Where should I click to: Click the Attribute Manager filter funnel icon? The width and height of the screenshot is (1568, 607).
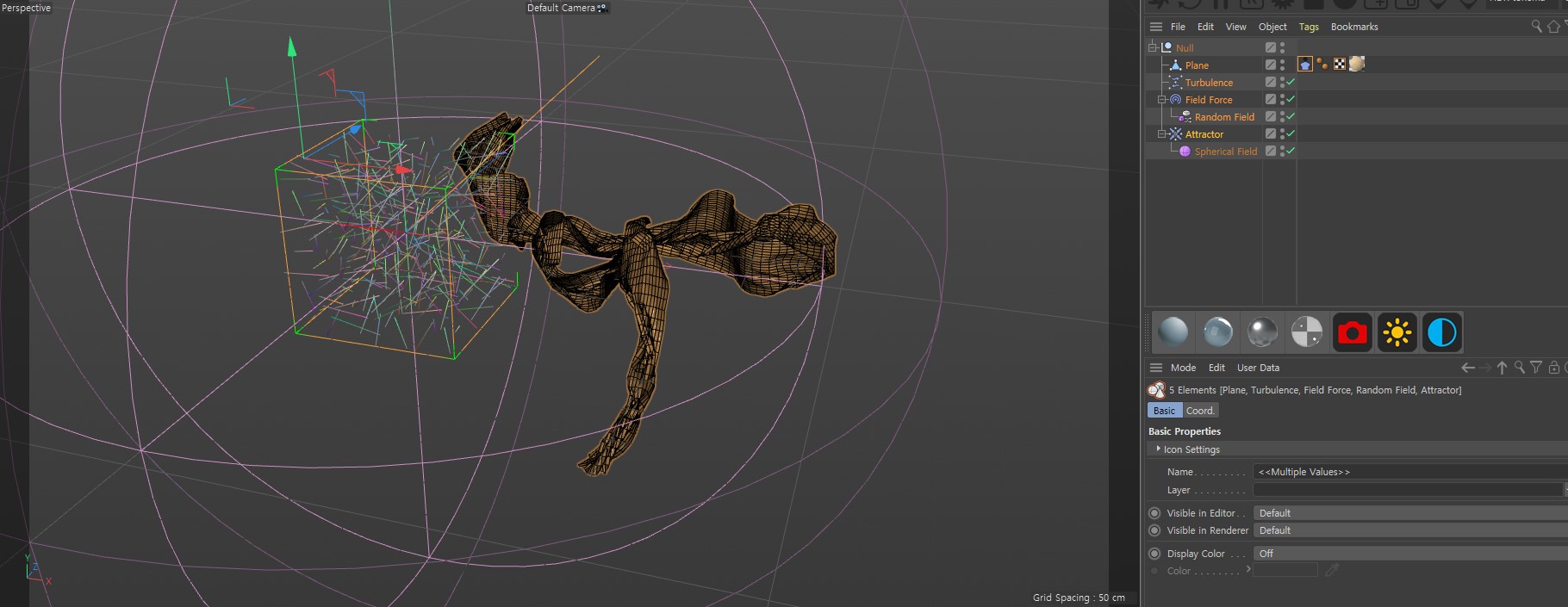1536,368
